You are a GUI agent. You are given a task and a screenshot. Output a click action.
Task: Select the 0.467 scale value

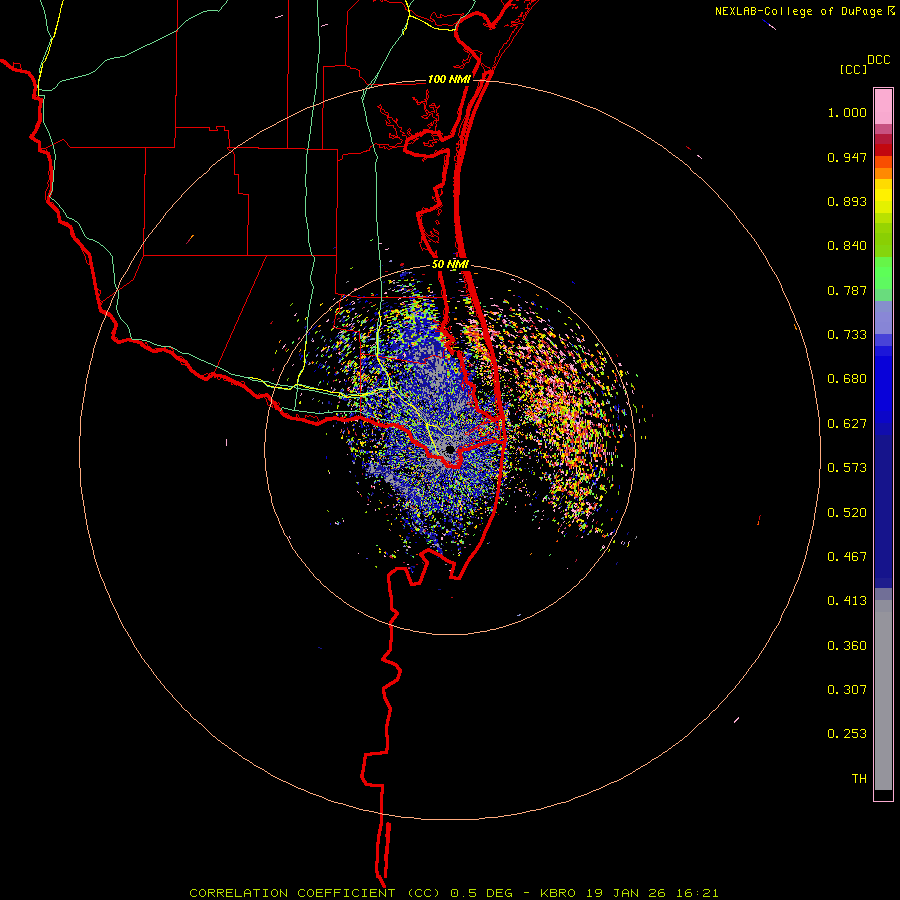point(847,557)
